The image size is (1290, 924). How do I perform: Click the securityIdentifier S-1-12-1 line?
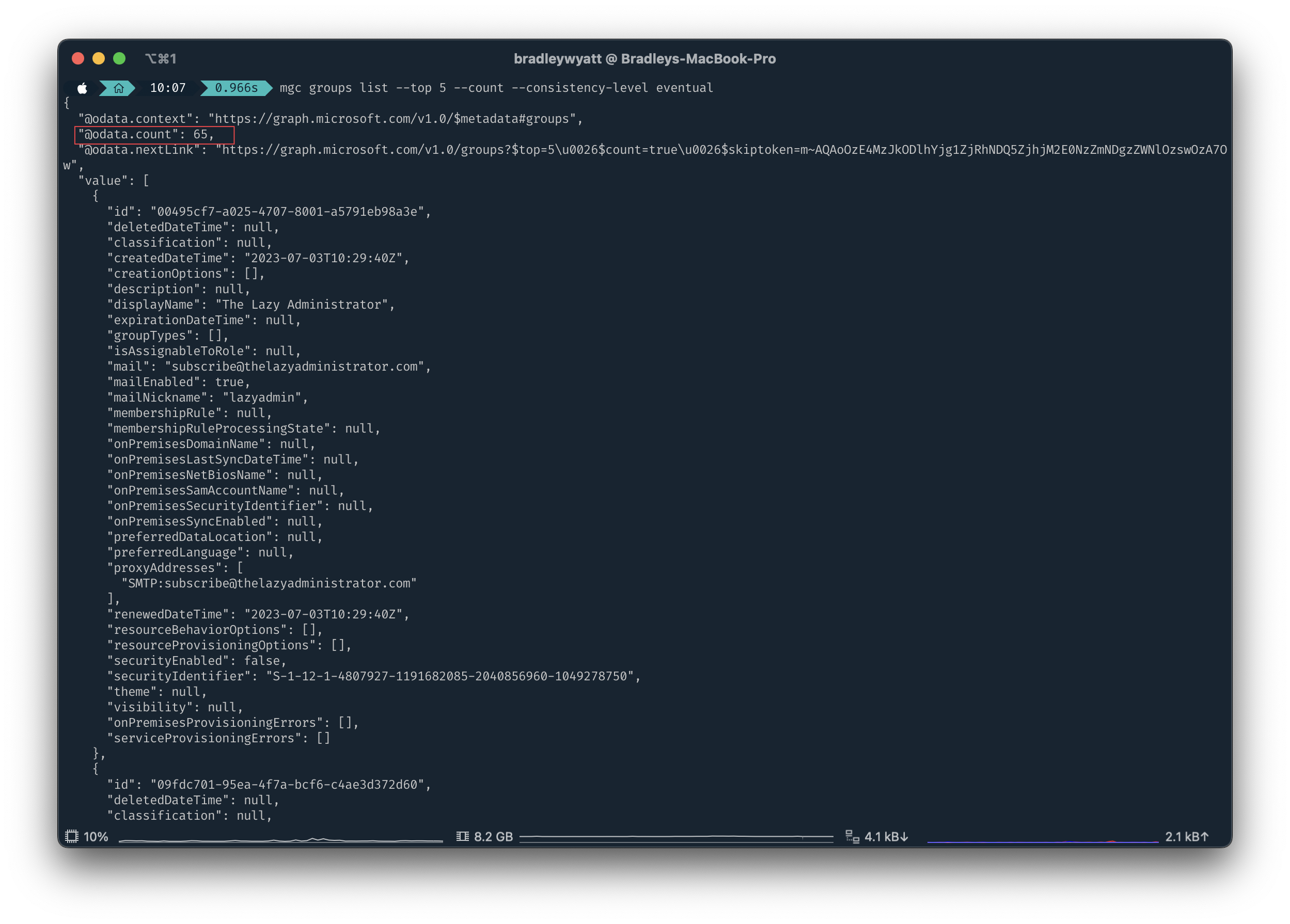click(374, 676)
